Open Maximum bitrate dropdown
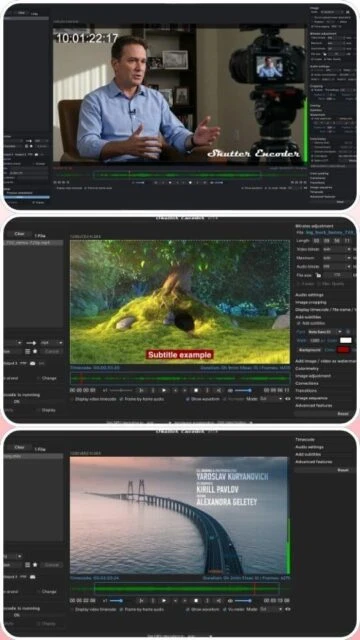360x640 pixels. (337, 258)
